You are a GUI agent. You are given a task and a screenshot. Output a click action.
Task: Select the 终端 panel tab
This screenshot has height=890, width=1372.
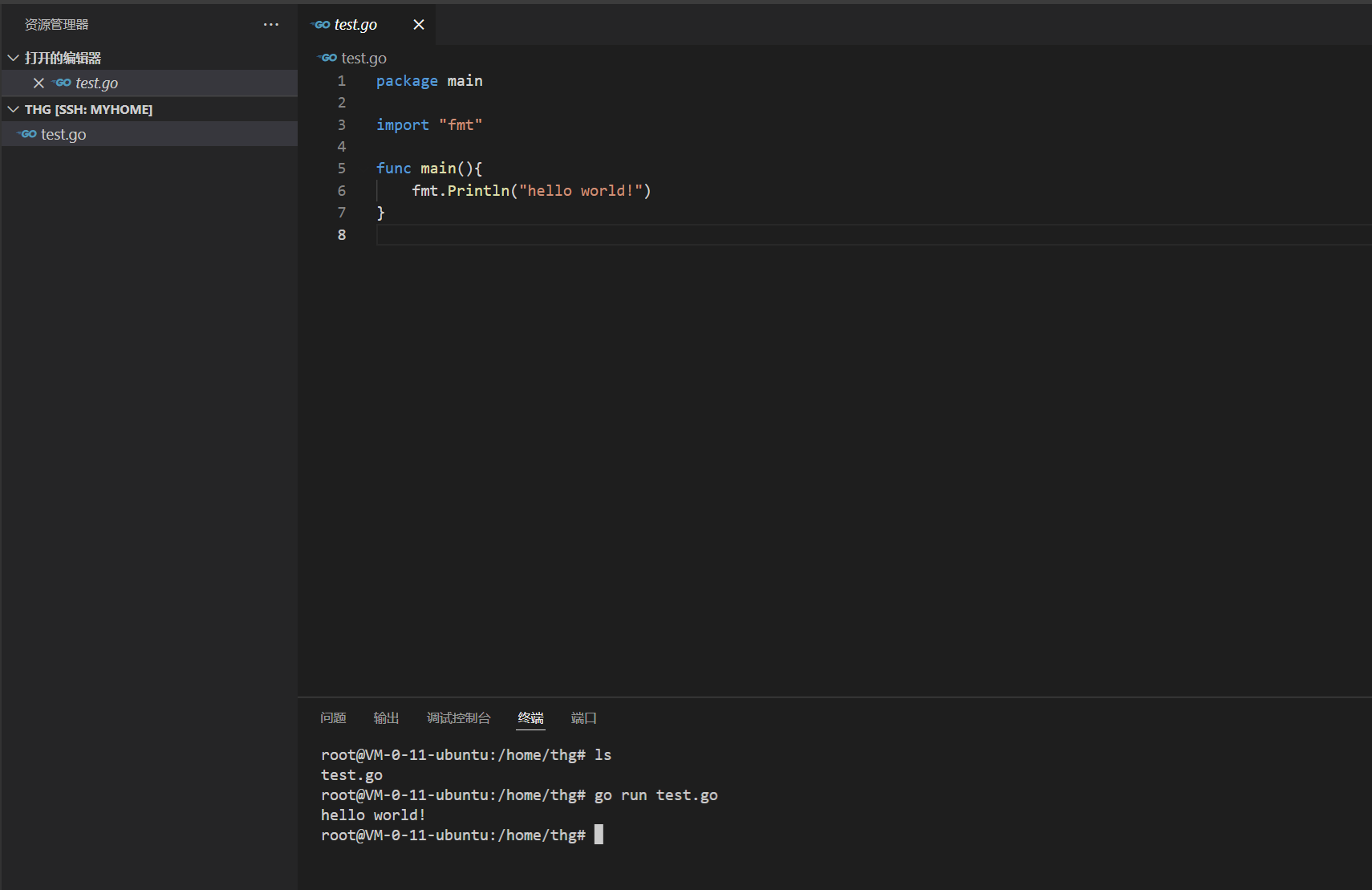coord(530,717)
